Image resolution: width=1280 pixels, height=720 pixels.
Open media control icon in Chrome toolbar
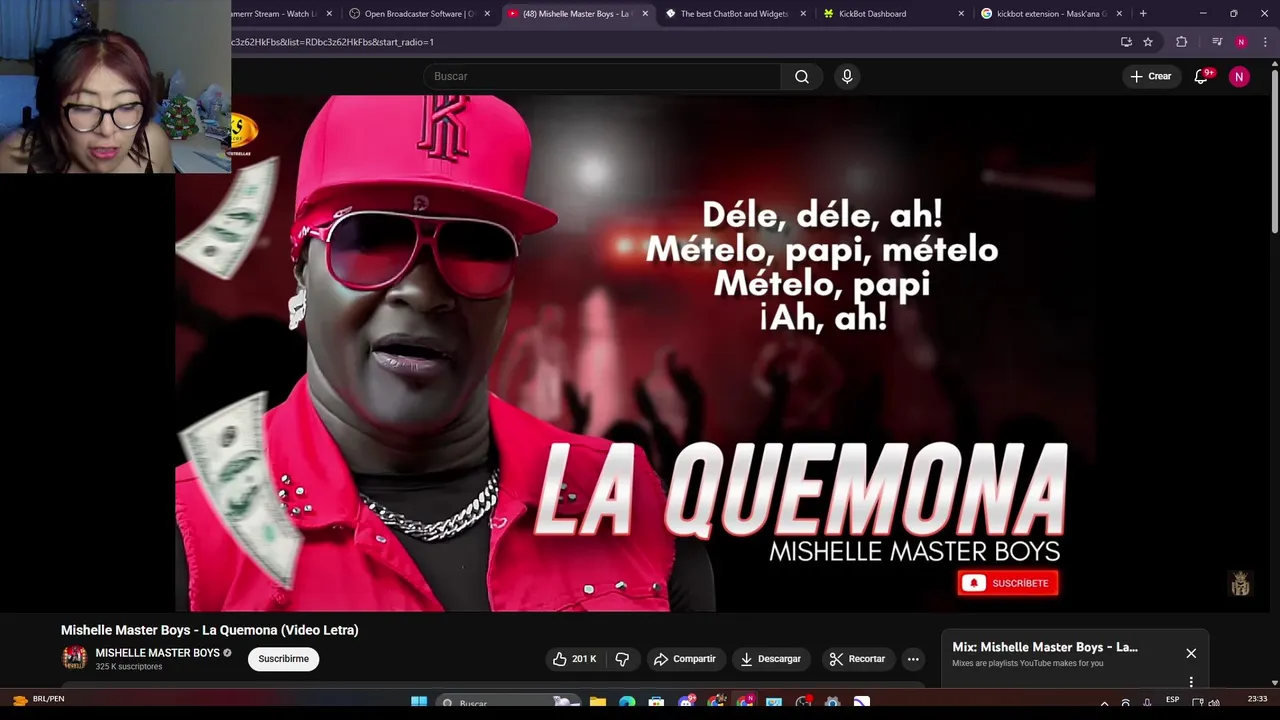[1217, 42]
